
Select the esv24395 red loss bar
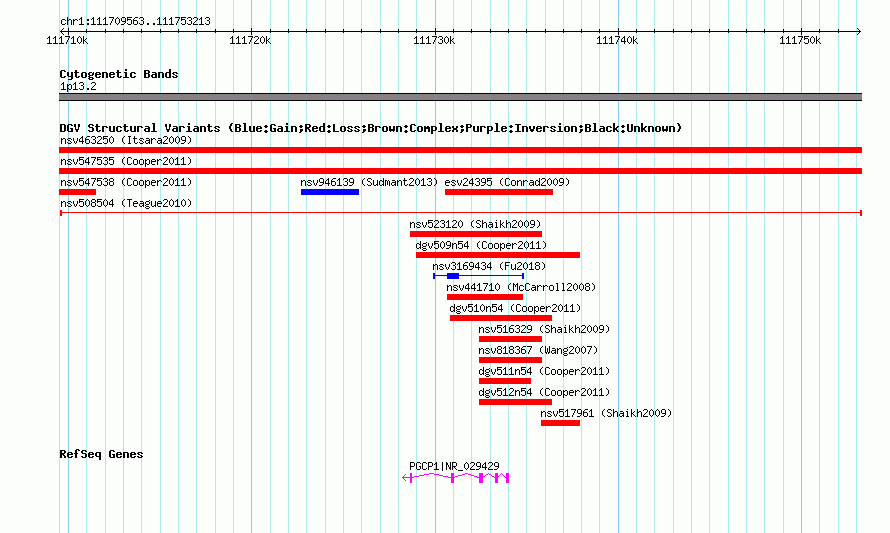(x=499, y=192)
